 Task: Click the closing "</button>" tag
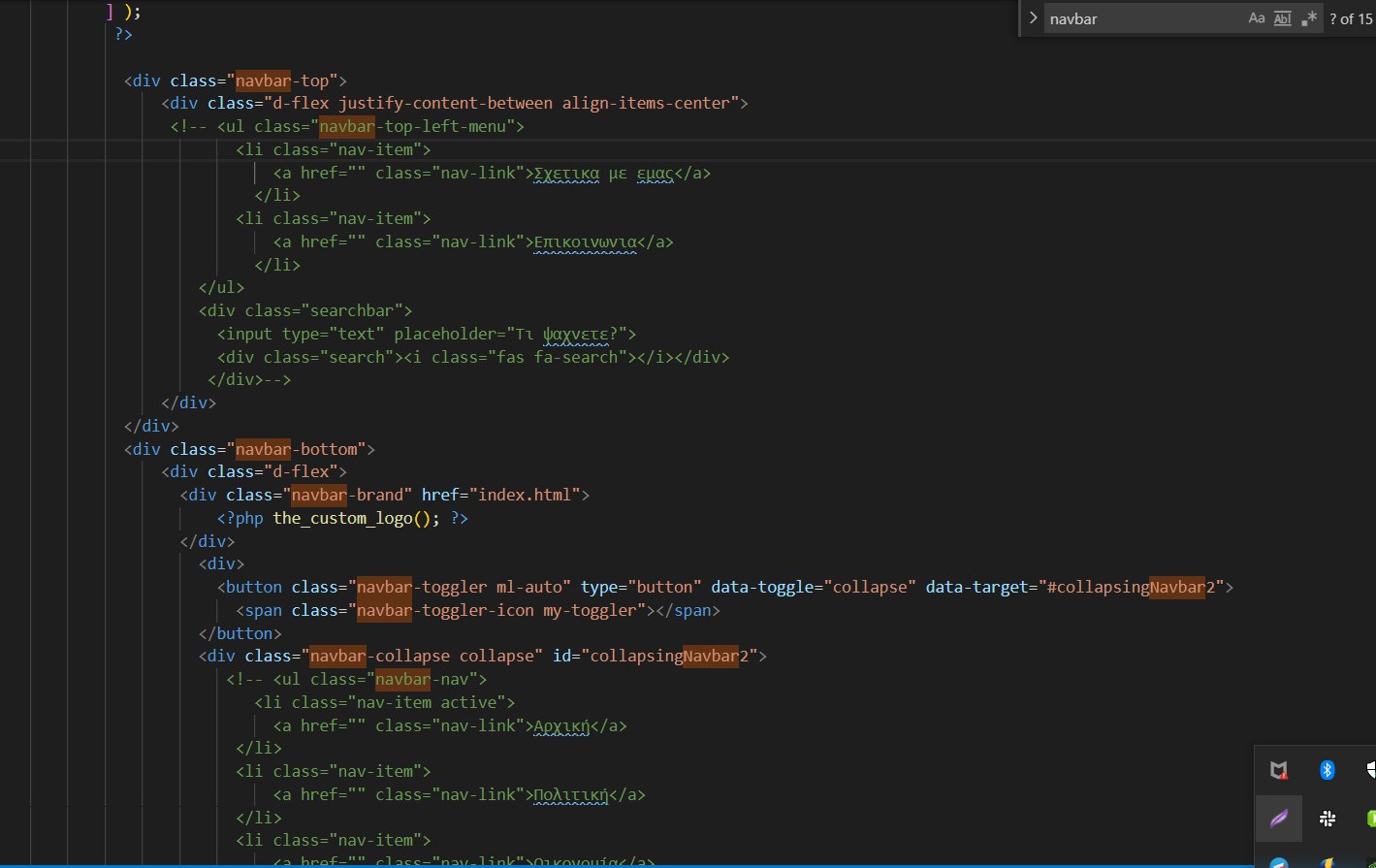click(240, 633)
